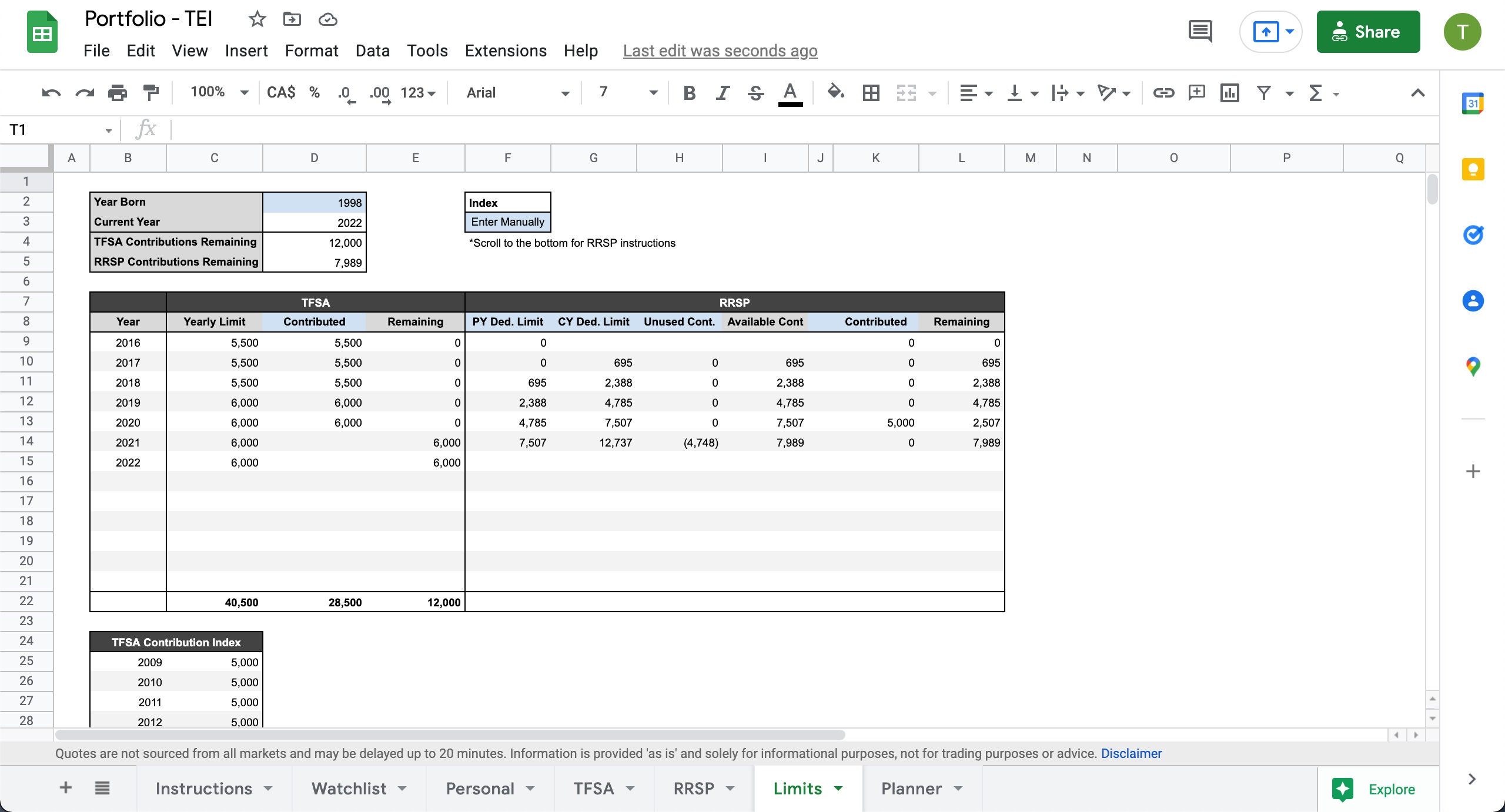
Task: Click the Undo icon
Action: [51, 93]
